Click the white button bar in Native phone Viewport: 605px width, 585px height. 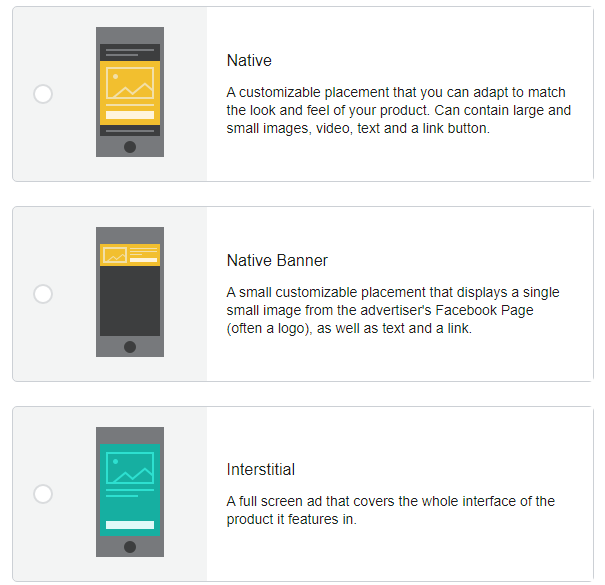[130, 115]
